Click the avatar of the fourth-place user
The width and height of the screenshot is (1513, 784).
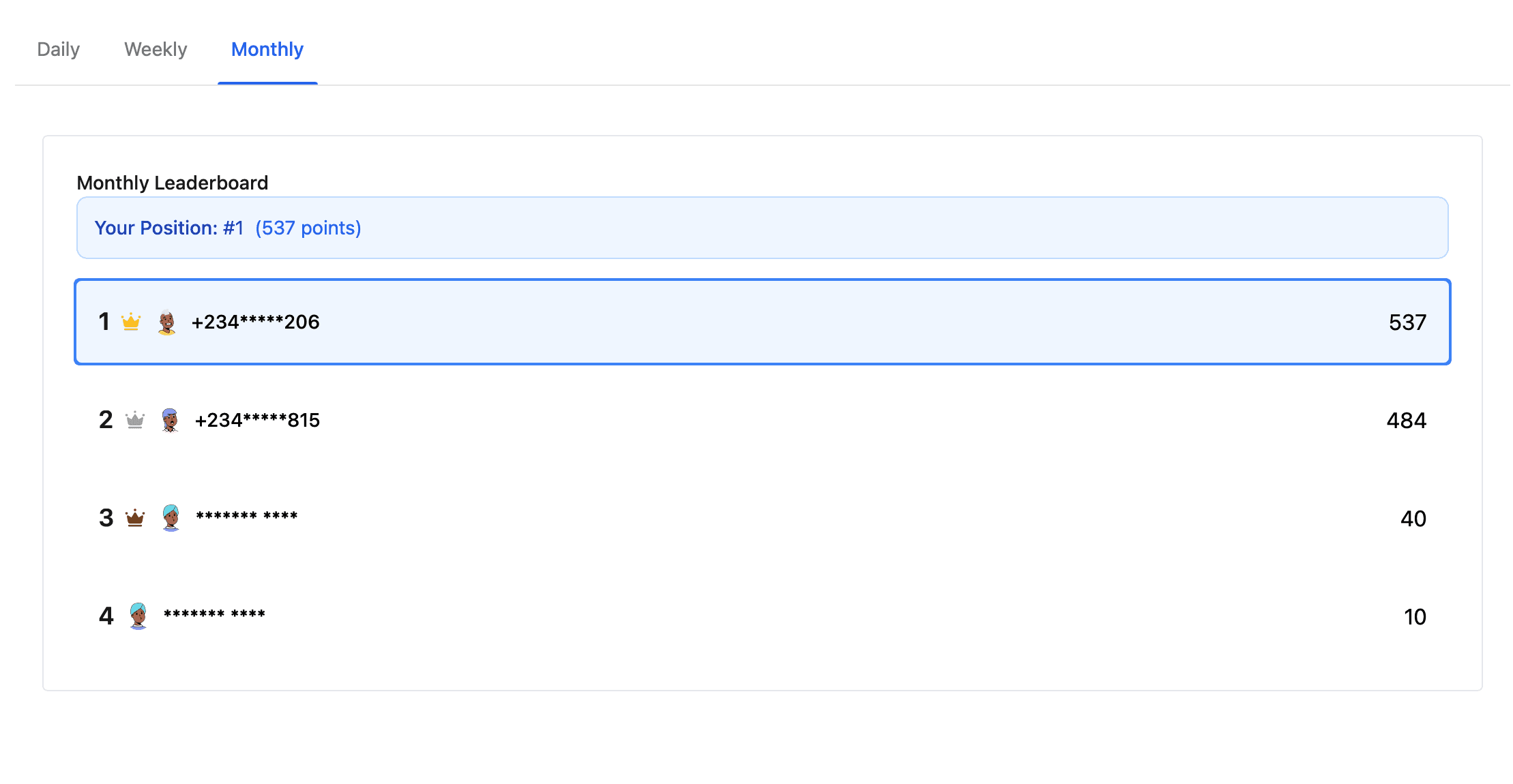click(138, 616)
